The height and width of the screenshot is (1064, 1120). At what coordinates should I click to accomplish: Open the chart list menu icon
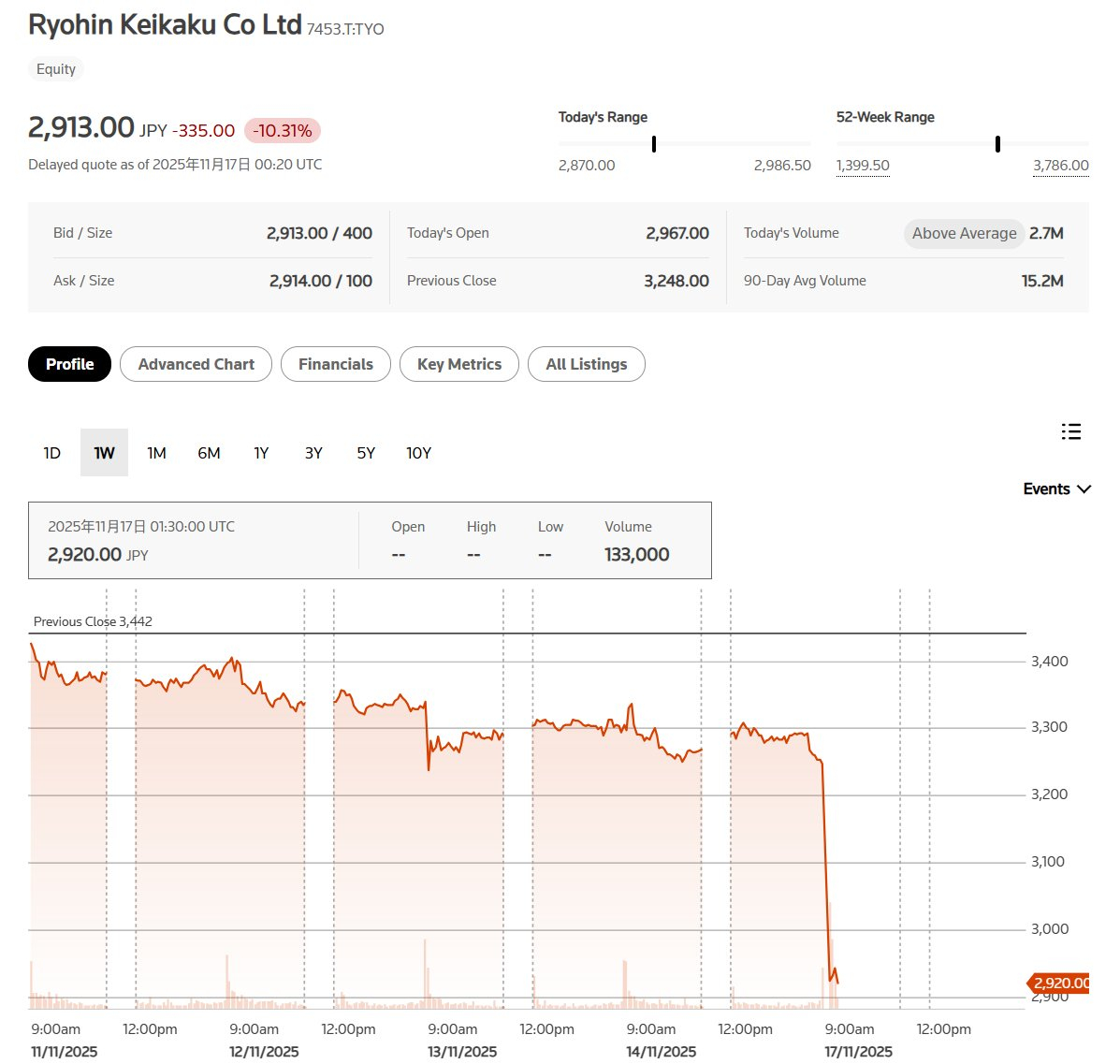(1071, 431)
